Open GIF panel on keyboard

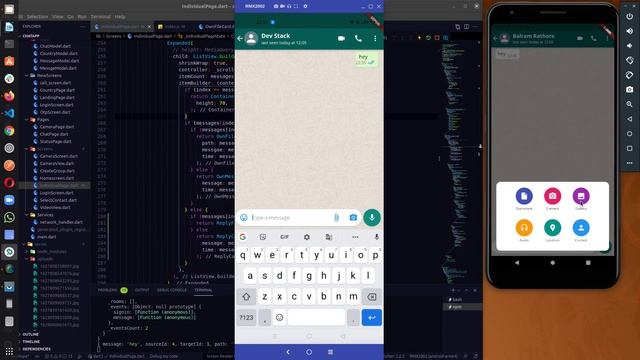click(284, 237)
